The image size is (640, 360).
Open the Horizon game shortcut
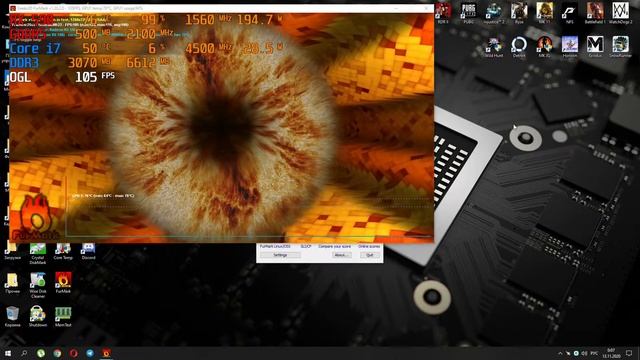coord(570,47)
